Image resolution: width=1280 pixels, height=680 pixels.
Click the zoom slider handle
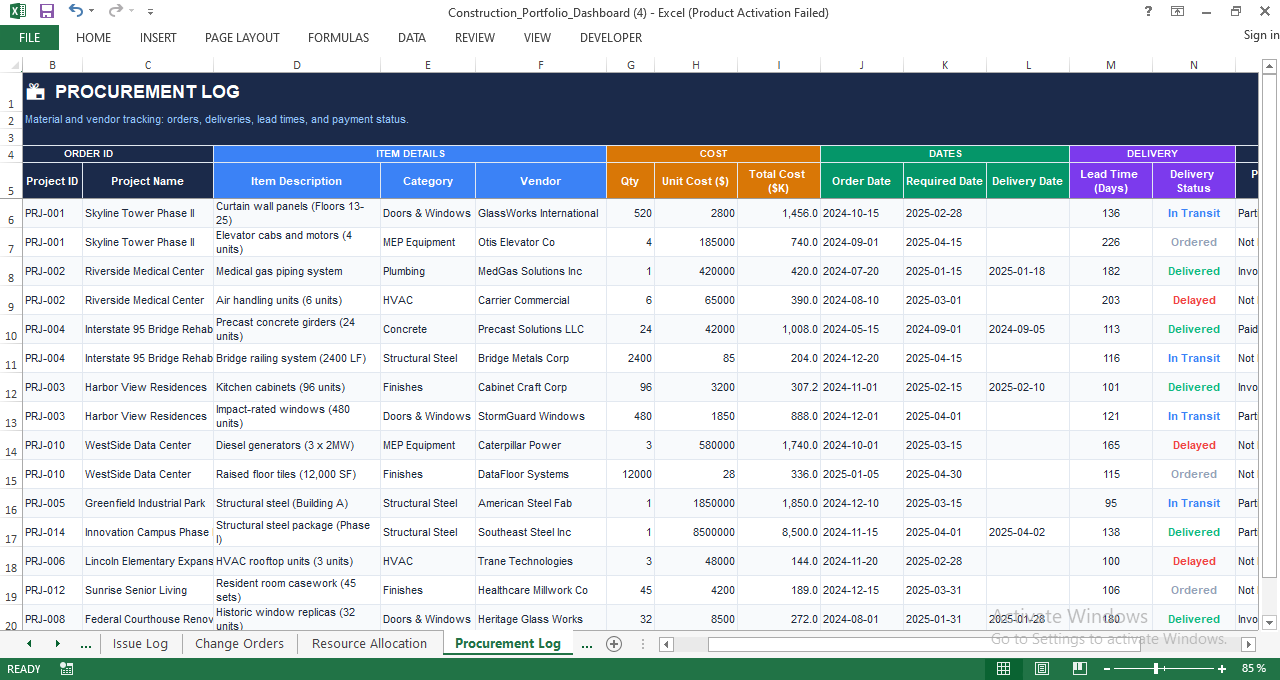coord(1156,669)
